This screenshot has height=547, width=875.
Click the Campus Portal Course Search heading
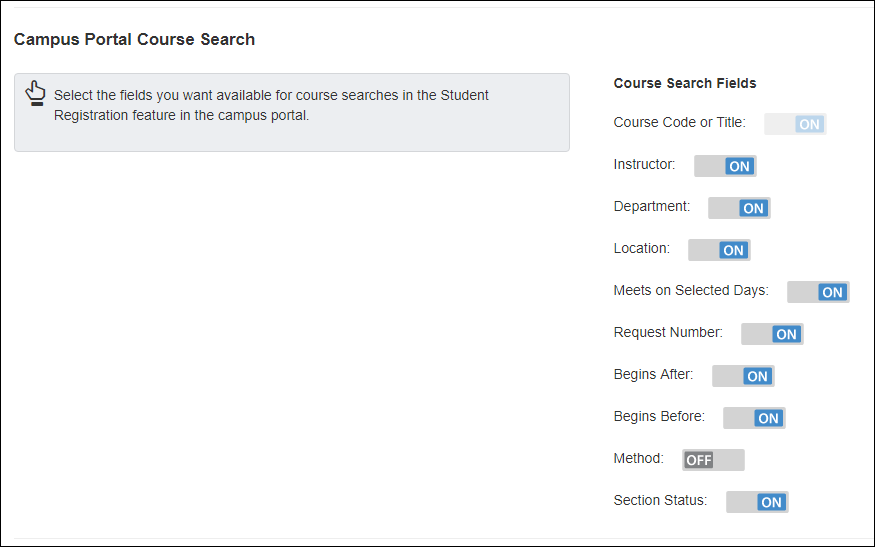click(134, 40)
